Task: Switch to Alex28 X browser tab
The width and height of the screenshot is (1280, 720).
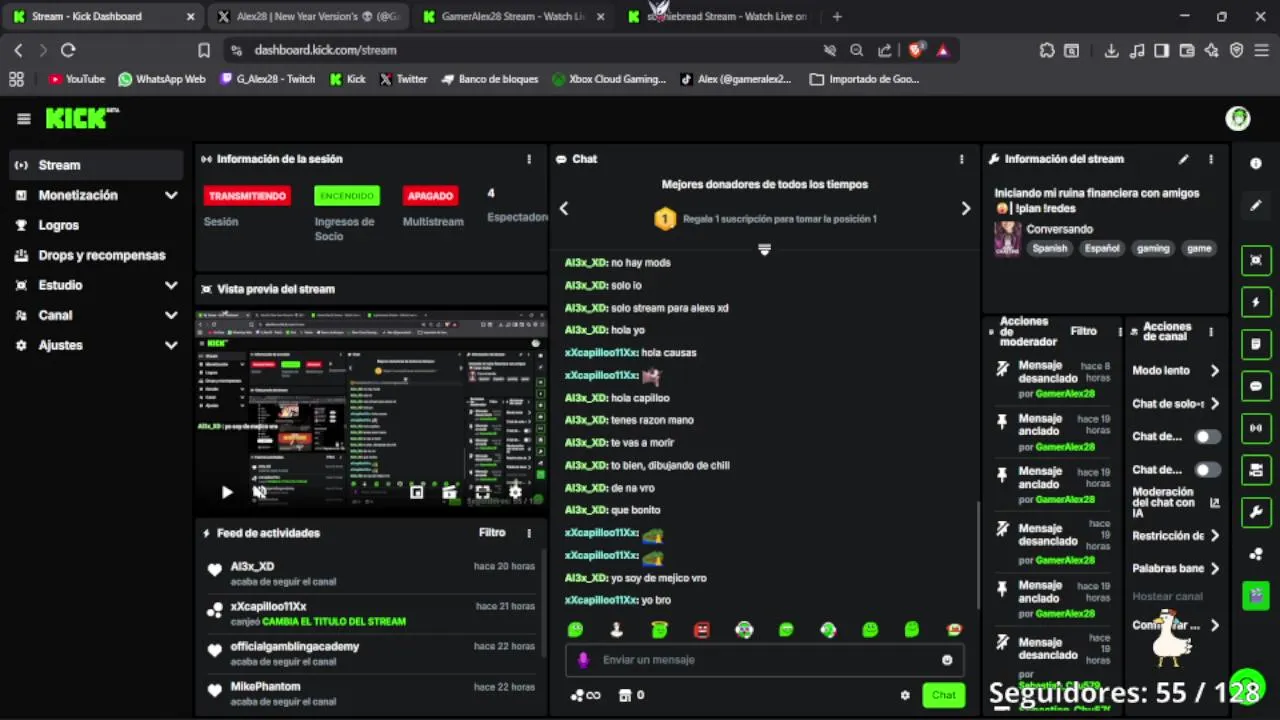Action: [x=307, y=16]
